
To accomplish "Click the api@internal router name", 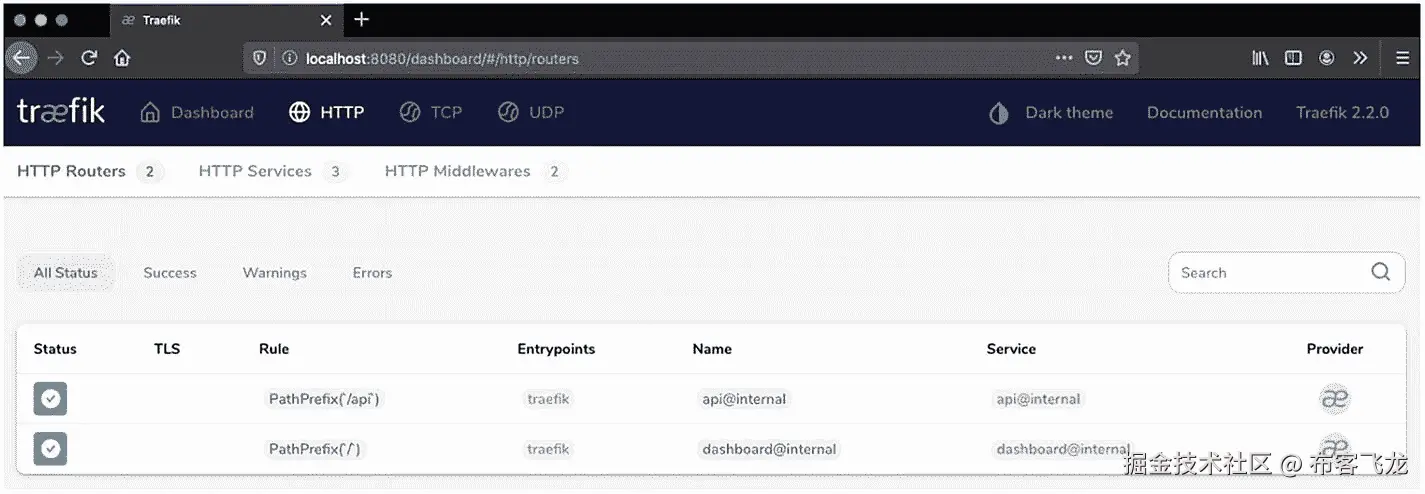I will pos(744,399).
